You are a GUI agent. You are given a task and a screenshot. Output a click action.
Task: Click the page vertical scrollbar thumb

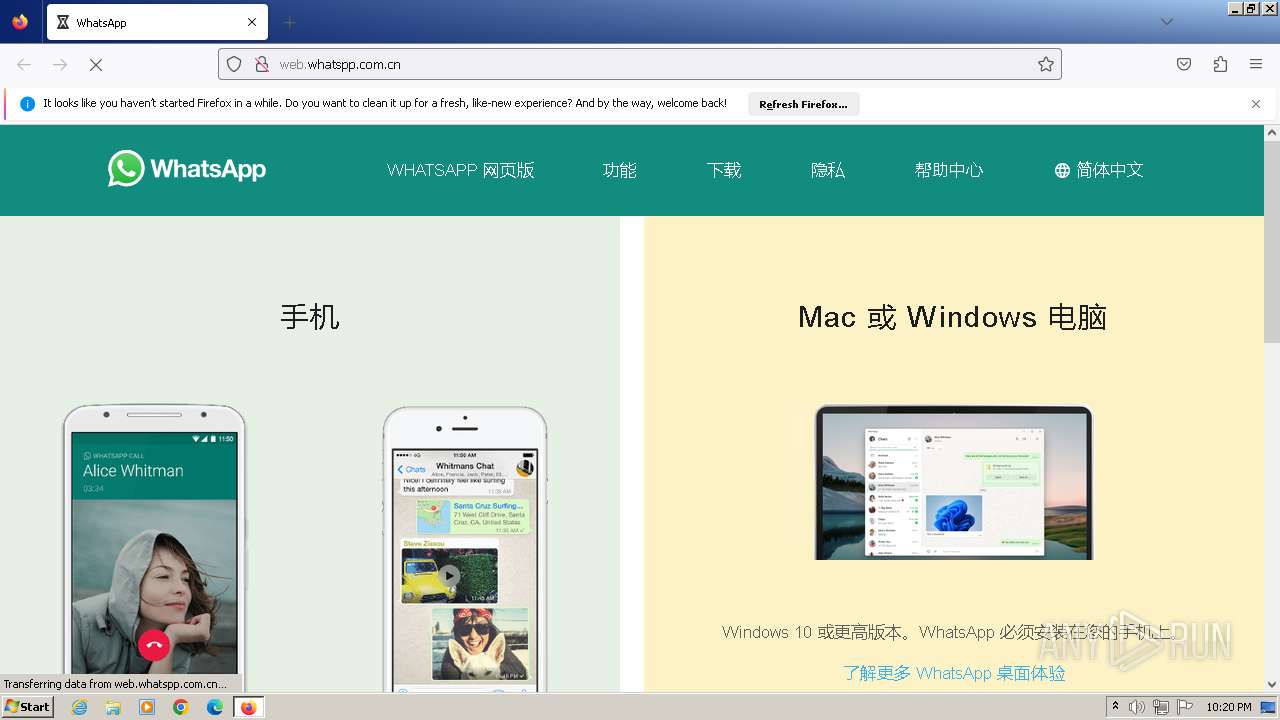(x=1272, y=242)
